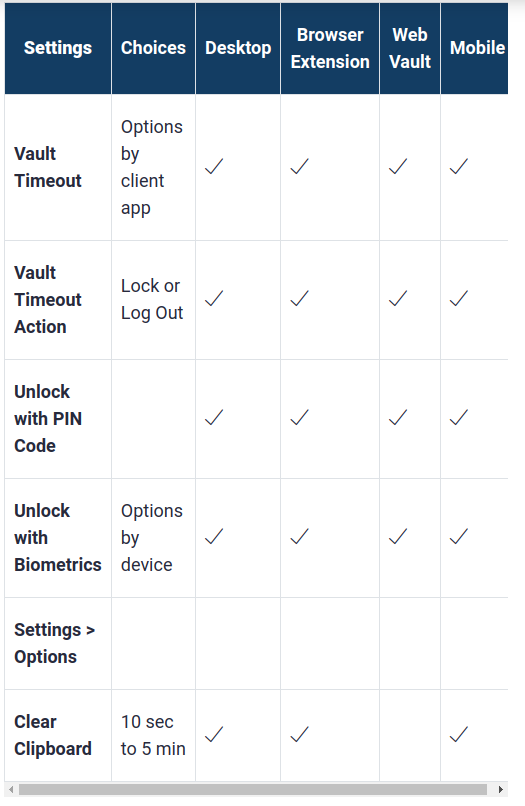
Task: Click the Desktop checkmark for Vault Timeout
Action: tap(214, 167)
